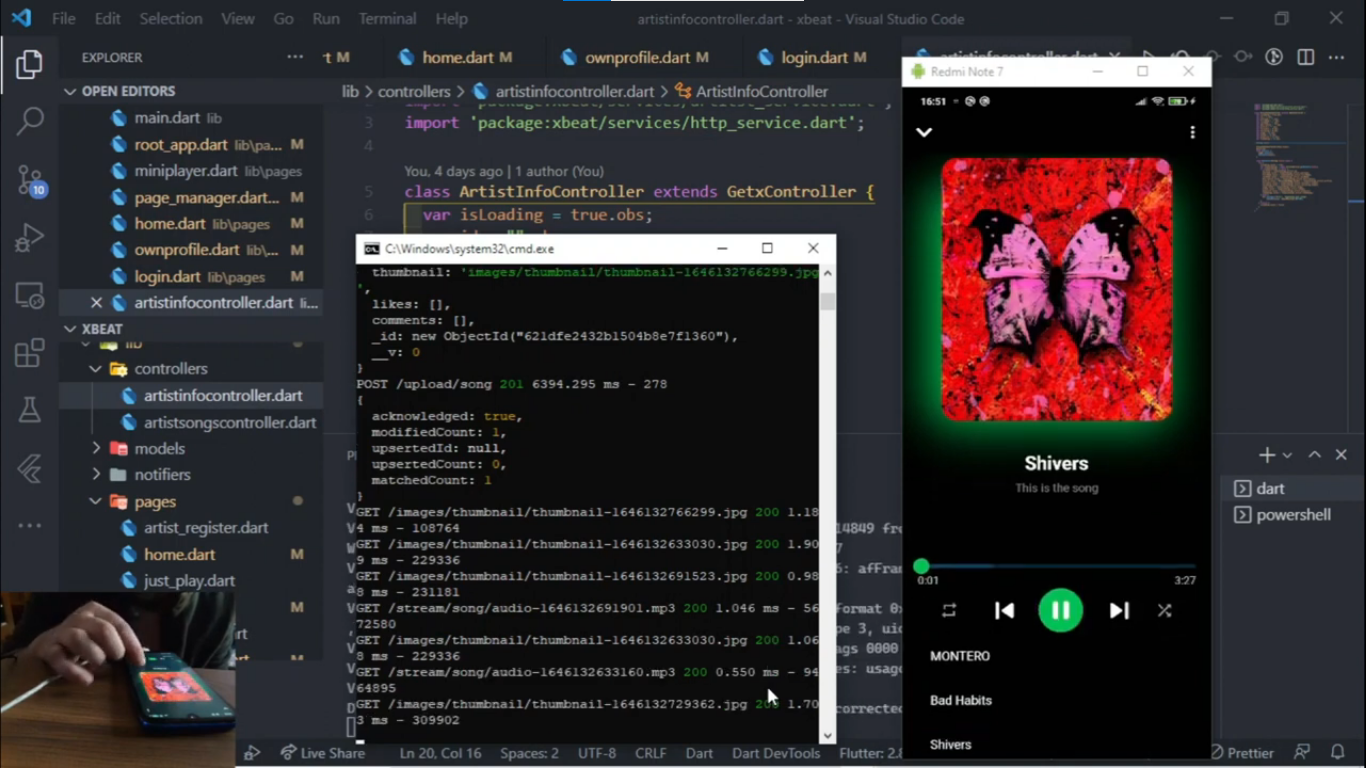Screen dimensions: 1366x768
Task: Play Bad Habits from the song list
Action: pyautogui.click(x=961, y=700)
